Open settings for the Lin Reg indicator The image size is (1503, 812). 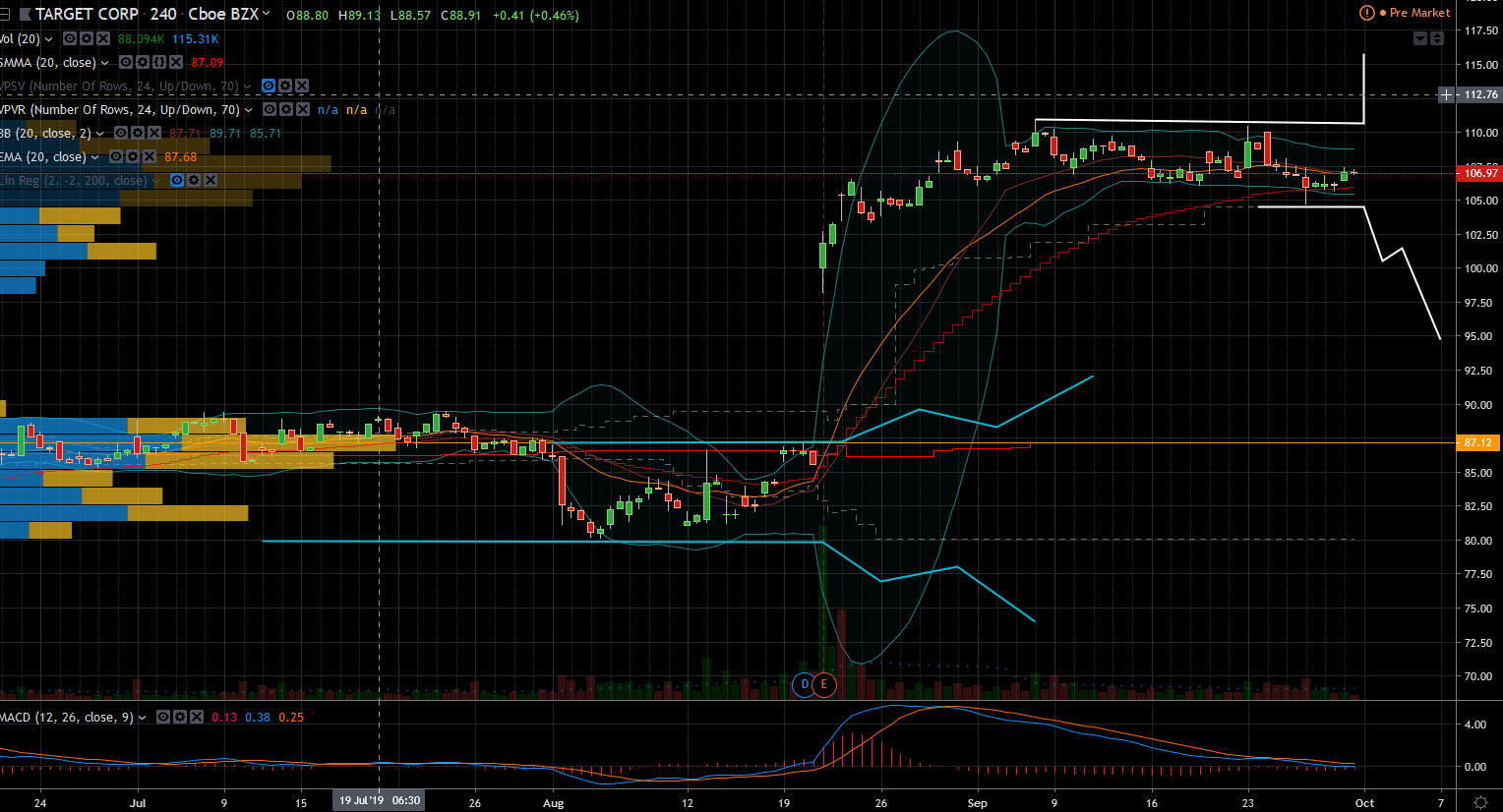pos(194,181)
